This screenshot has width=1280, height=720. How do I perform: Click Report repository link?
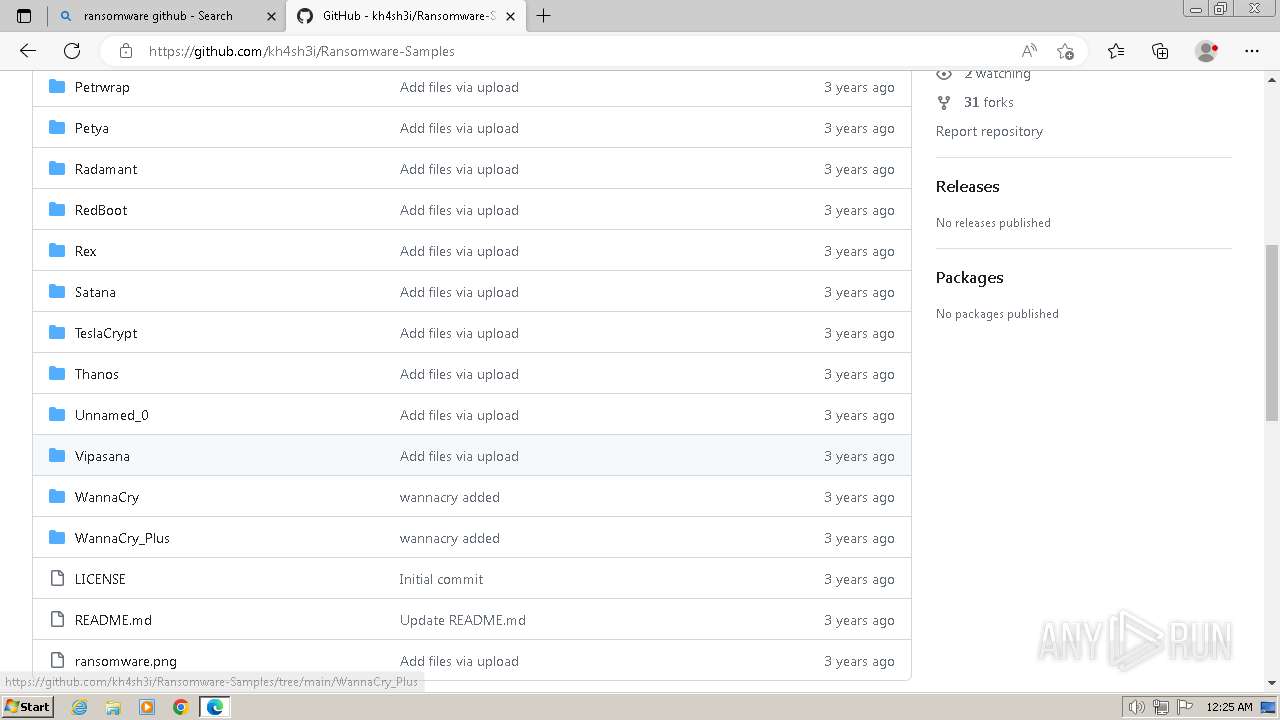989,131
